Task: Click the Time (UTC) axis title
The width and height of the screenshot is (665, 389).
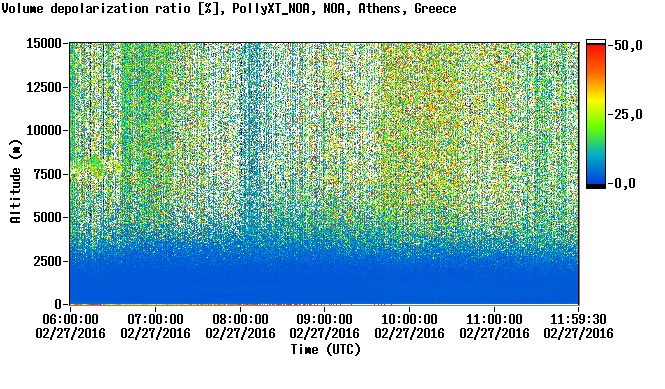Action: (325, 350)
